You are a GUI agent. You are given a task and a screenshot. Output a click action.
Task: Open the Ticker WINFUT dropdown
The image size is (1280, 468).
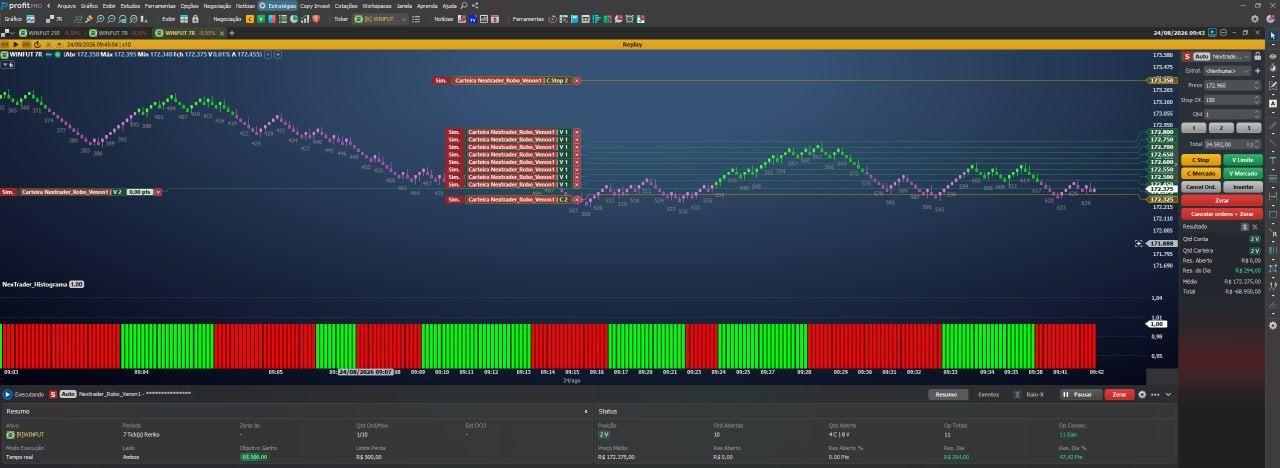(x=382, y=19)
